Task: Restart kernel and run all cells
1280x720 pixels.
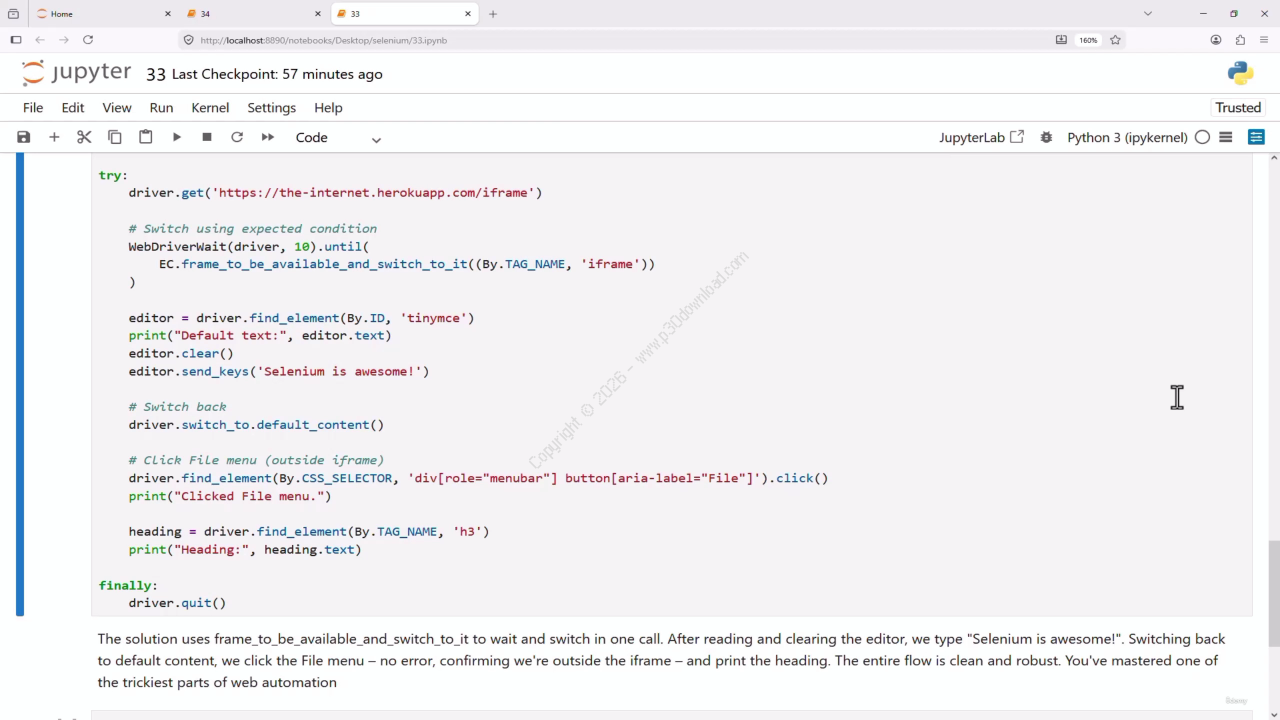Action: pos(268,137)
